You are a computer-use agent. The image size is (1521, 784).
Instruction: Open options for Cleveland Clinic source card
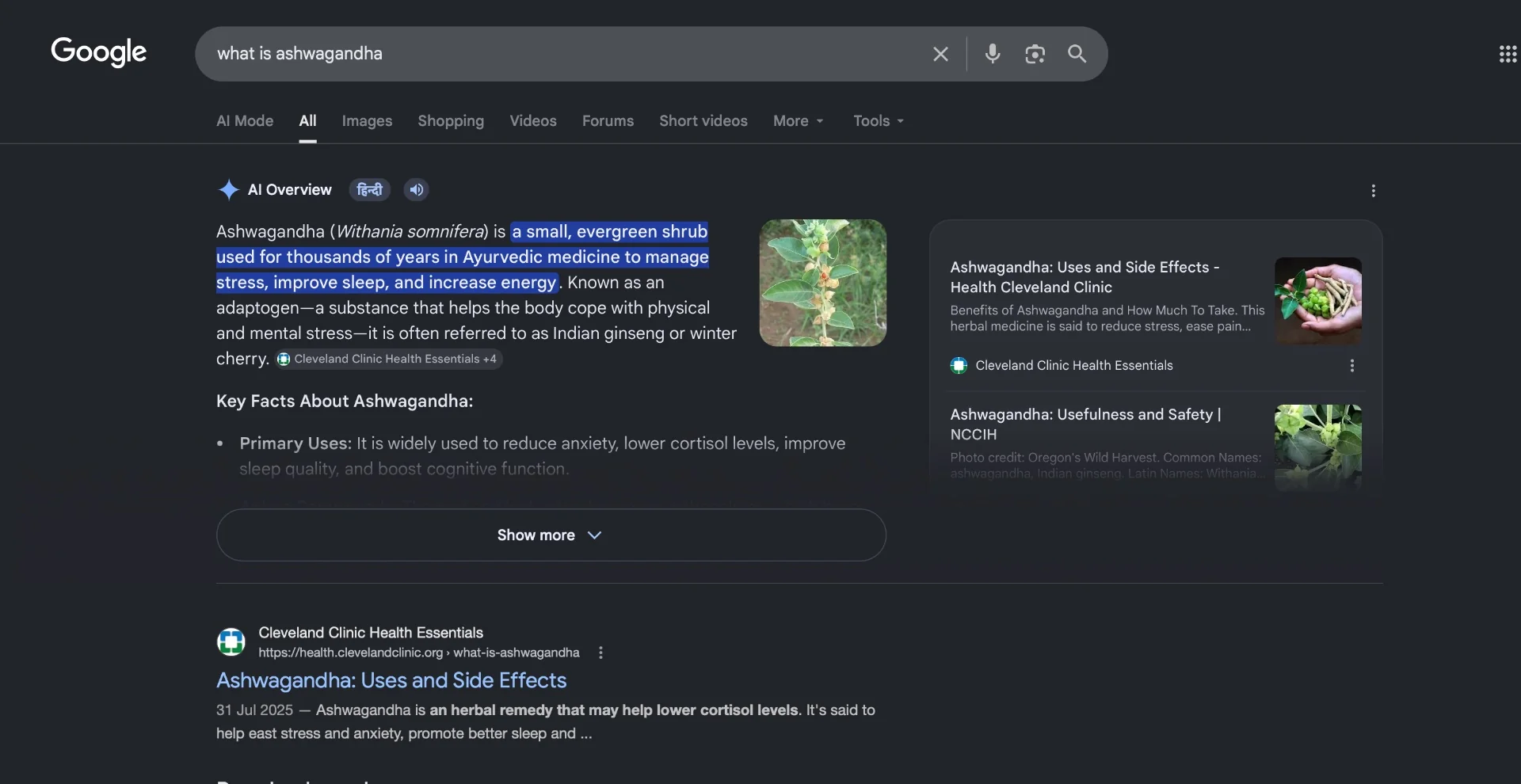coord(1352,366)
